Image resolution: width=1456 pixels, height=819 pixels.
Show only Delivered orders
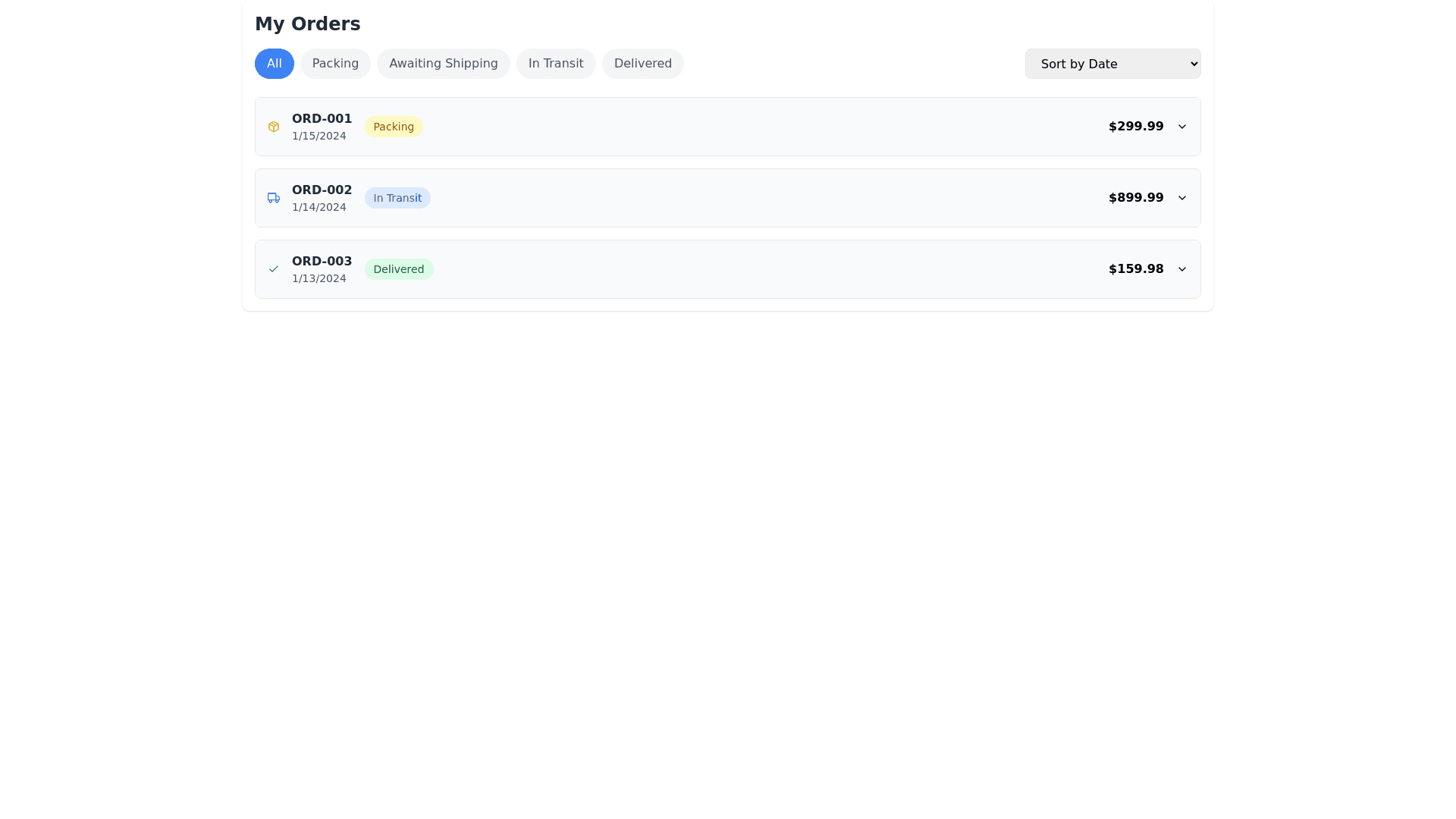click(x=642, y=64)
